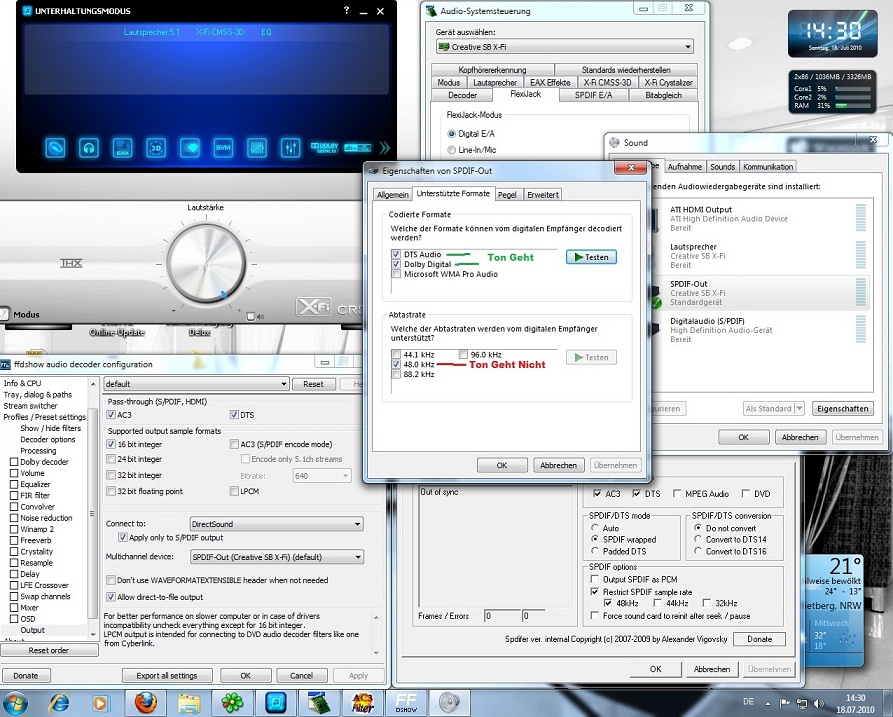Open Windows Media Player from taskbar
Viewport: 893px width, 717px height.
click(100, 703)
